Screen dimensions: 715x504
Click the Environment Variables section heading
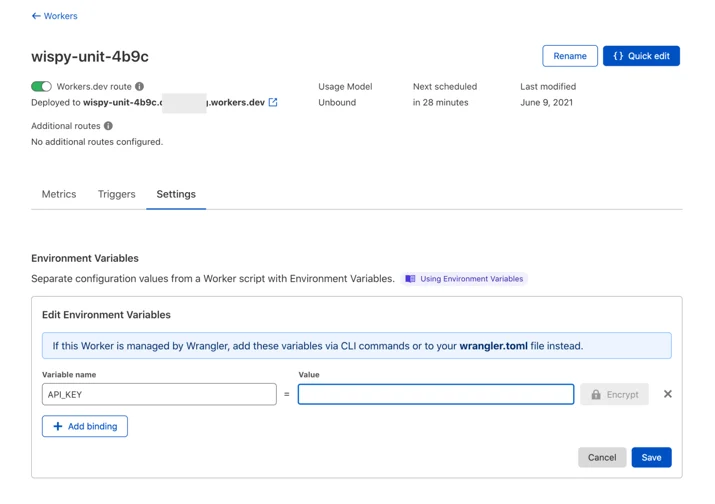(x=85, y=258)
